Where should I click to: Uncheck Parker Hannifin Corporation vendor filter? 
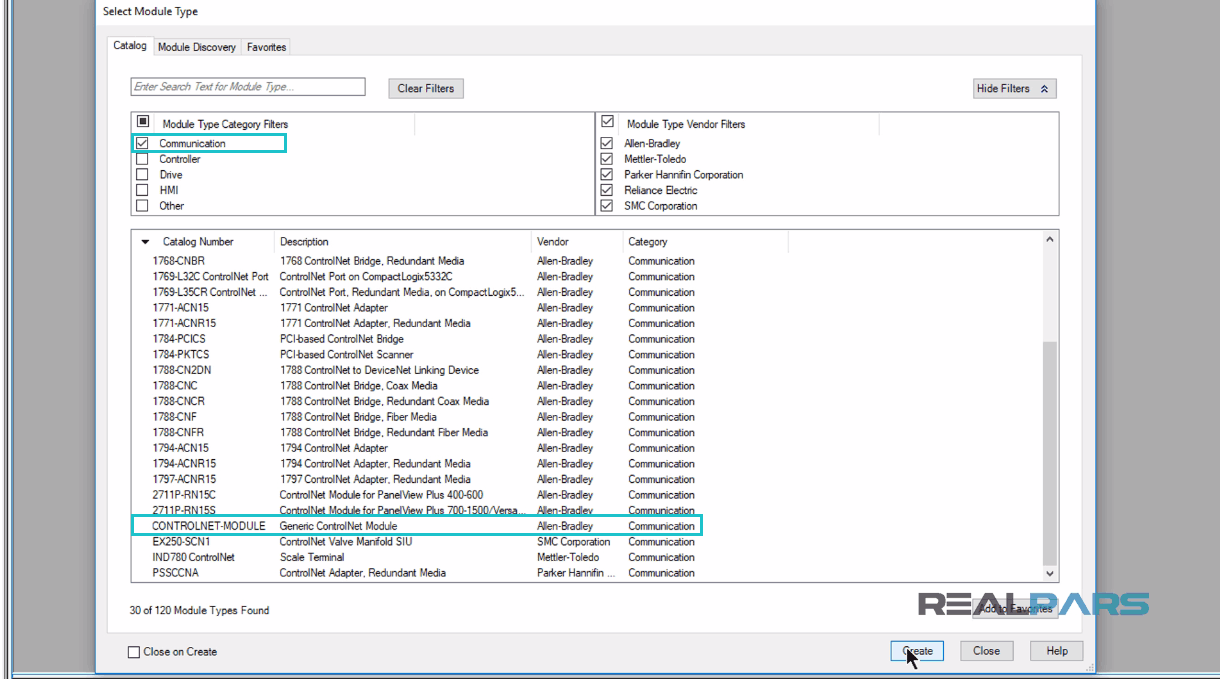(x=607, y=175)
